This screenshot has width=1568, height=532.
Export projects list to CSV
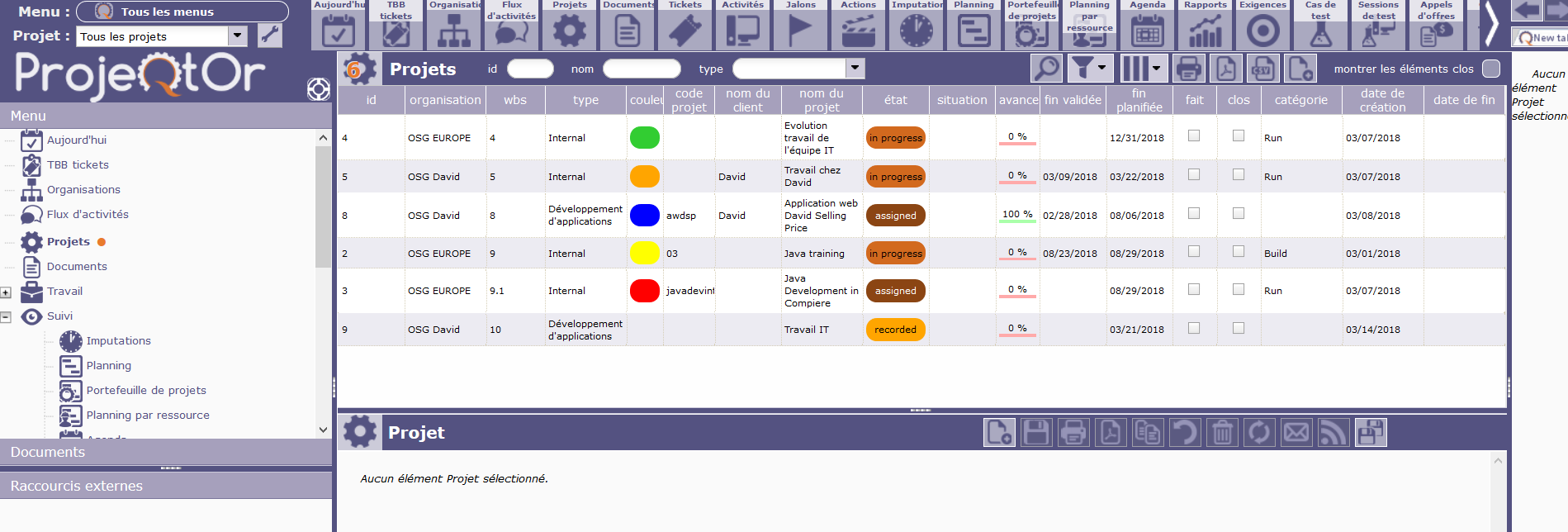[x=1262, y=69]
